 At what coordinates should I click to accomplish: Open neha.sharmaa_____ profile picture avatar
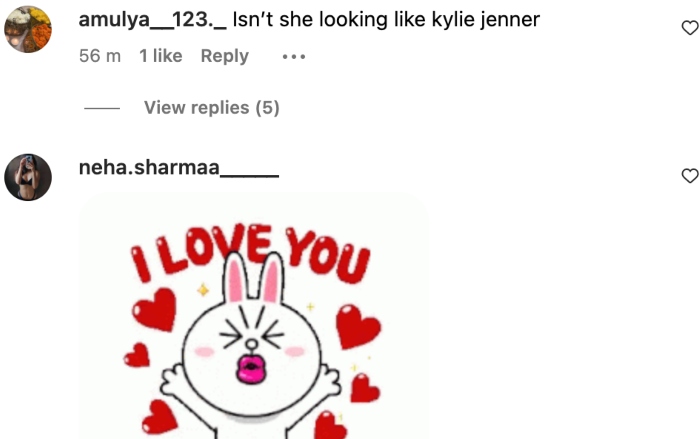pyautogui.click(x=28, y=177)
